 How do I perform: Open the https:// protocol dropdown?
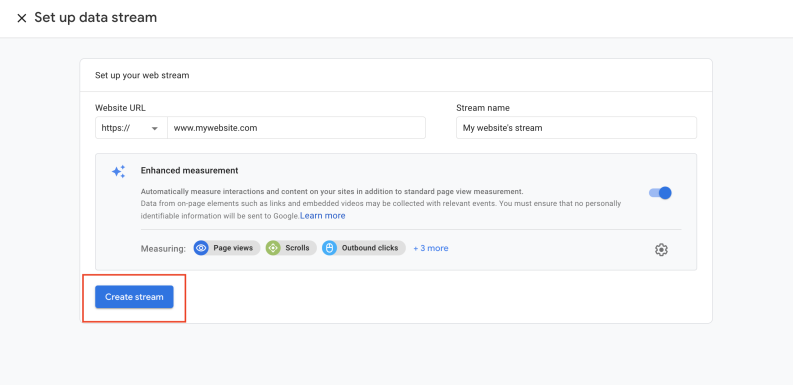pyautogui.click(x=131, y=128)
